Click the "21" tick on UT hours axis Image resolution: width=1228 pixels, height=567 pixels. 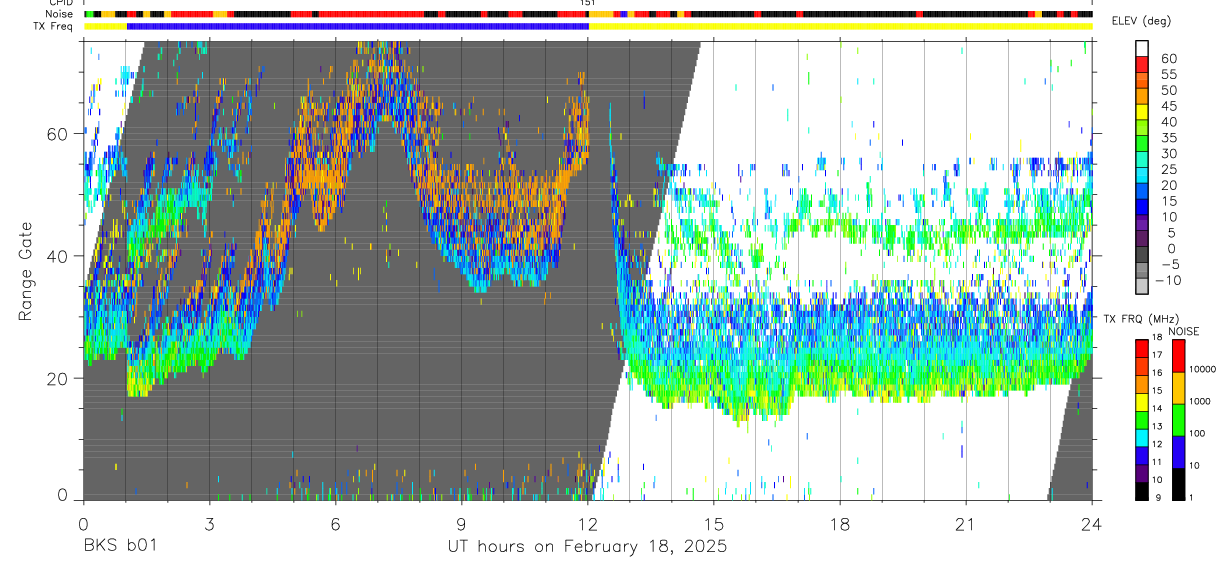tap(966, 524)
